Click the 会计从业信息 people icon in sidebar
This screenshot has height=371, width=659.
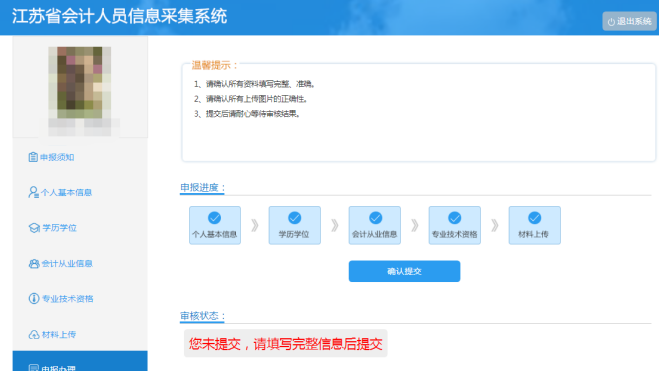[x=34, y=263]
